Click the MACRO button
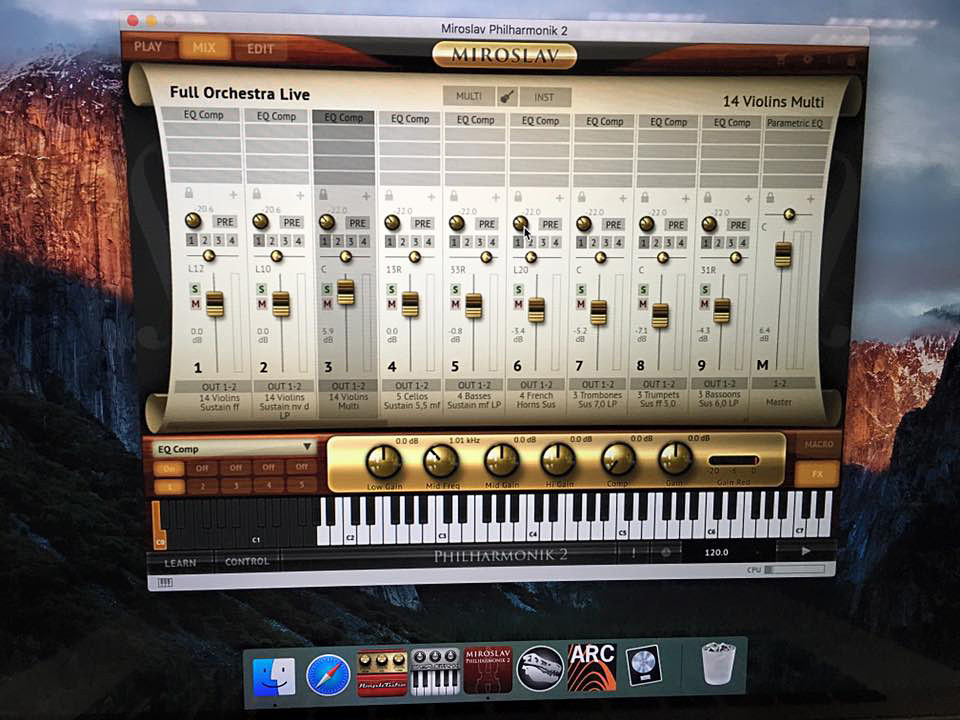960x720 pixels. click(x=819, y=444)
